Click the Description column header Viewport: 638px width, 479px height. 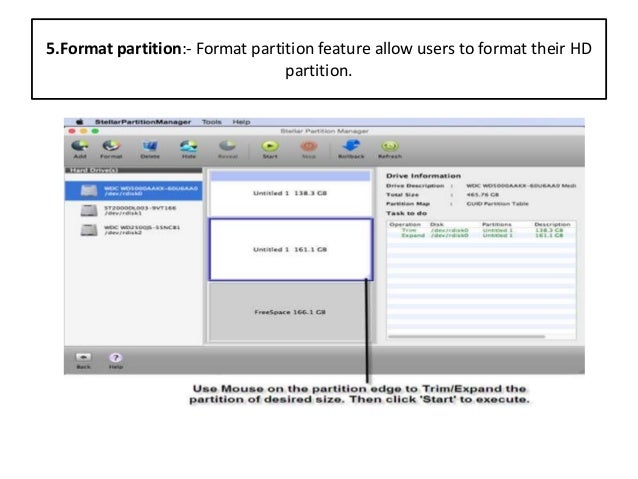pyautogui.click(x=552, y=224)
